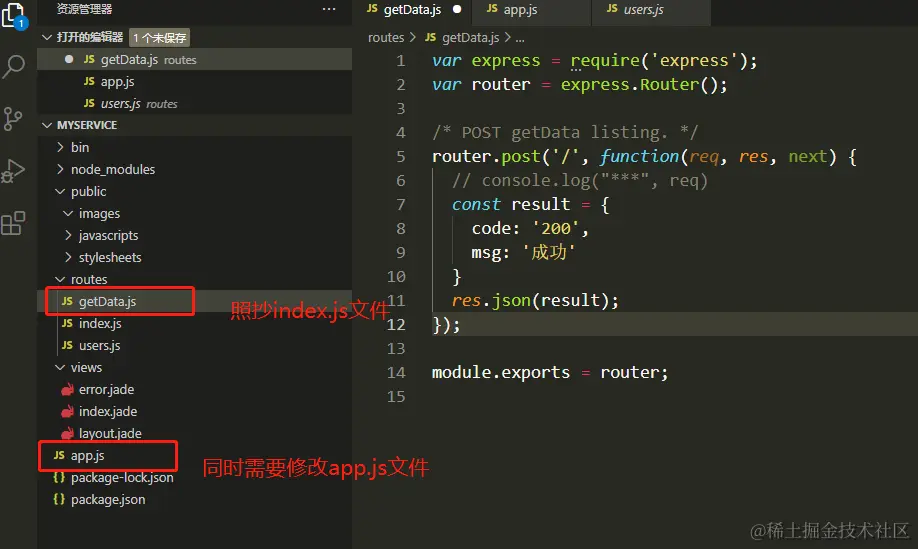Click the jade icon beside error.jade
Image resolution: width=918 pixels, height=549 pixels.
pos(68,389)
